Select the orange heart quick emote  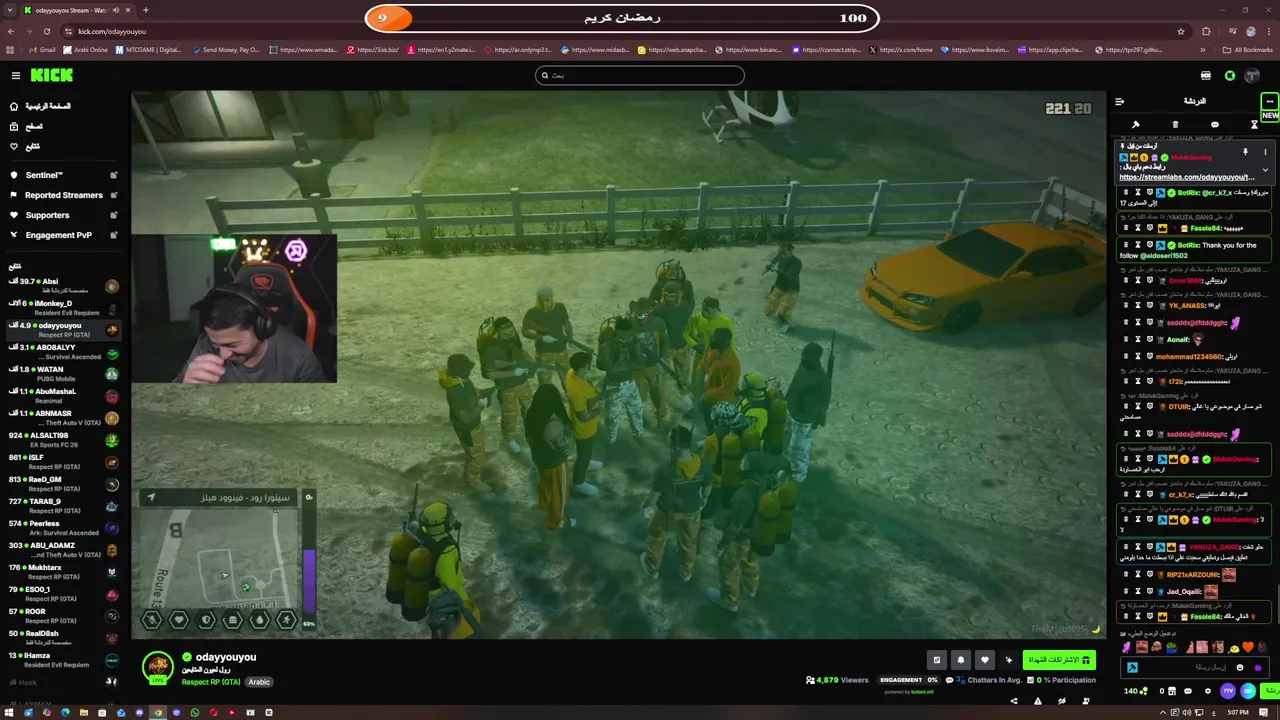click(1247, 647)
